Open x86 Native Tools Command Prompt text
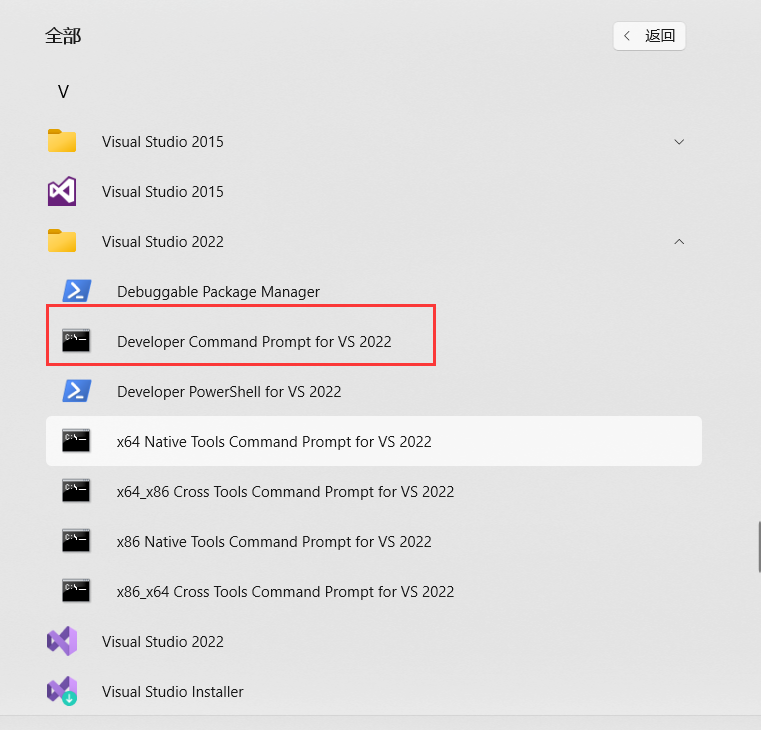The image size is (761, 730). (274, 542)
